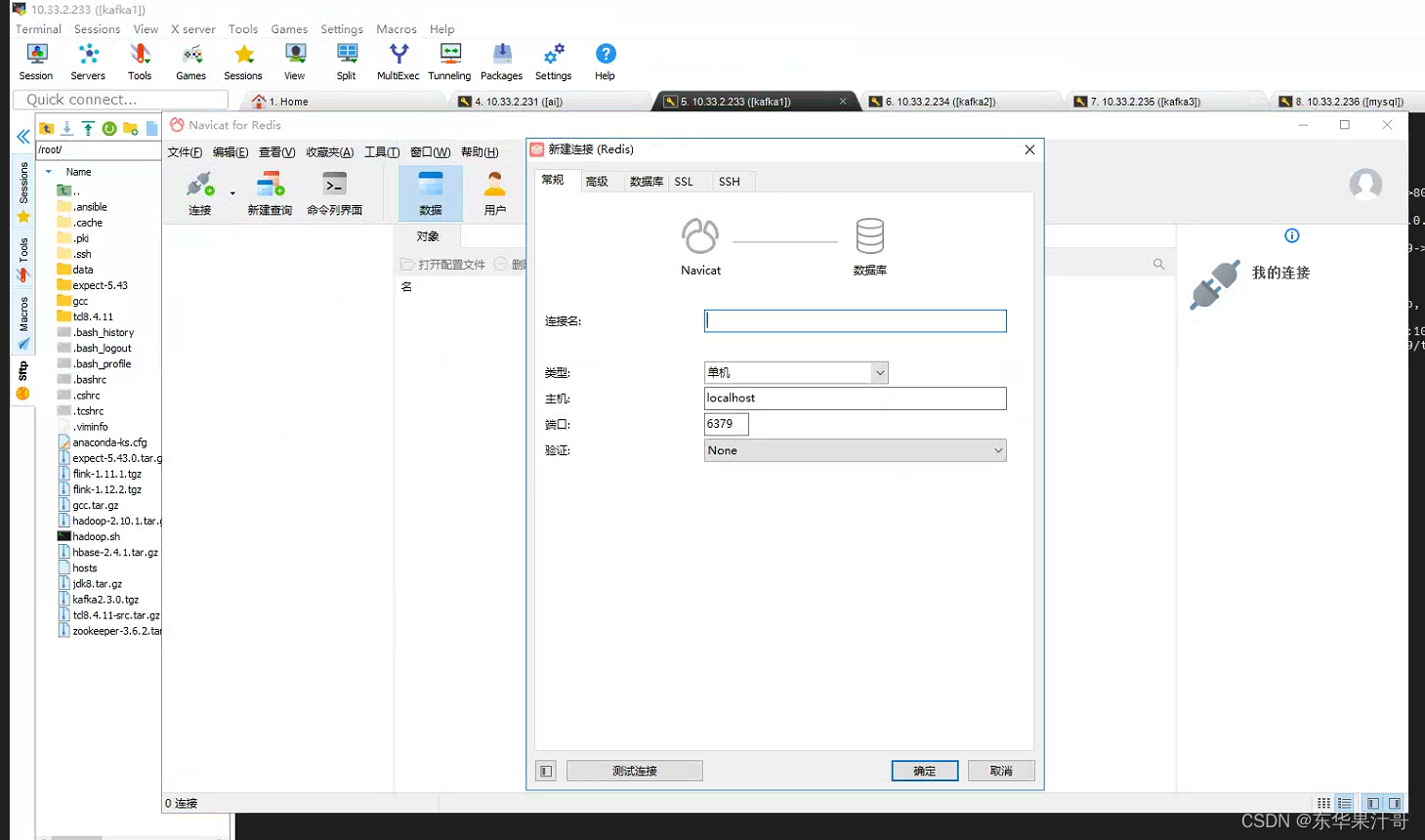Switch to the 数据库 tab in dialog
The width and height of the screenshot is (1425, 840).
click(x=647, y=182)
